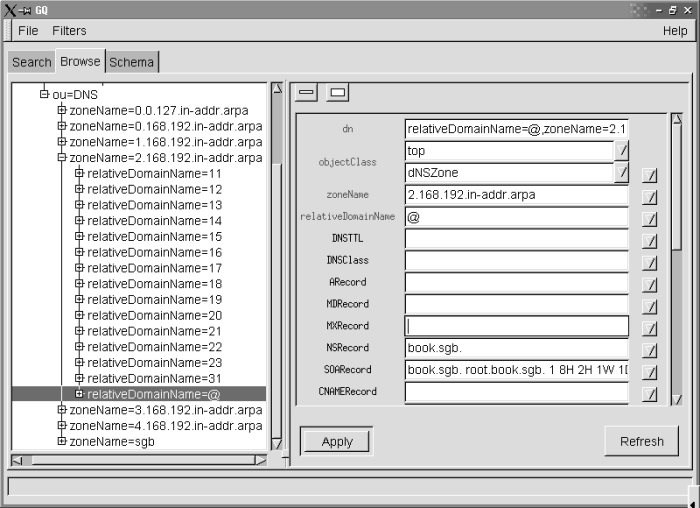700x508 pixels.
Task: Collapse the zoneName=2.168.192.in-addr.arpa node
Action: point(62,157)
